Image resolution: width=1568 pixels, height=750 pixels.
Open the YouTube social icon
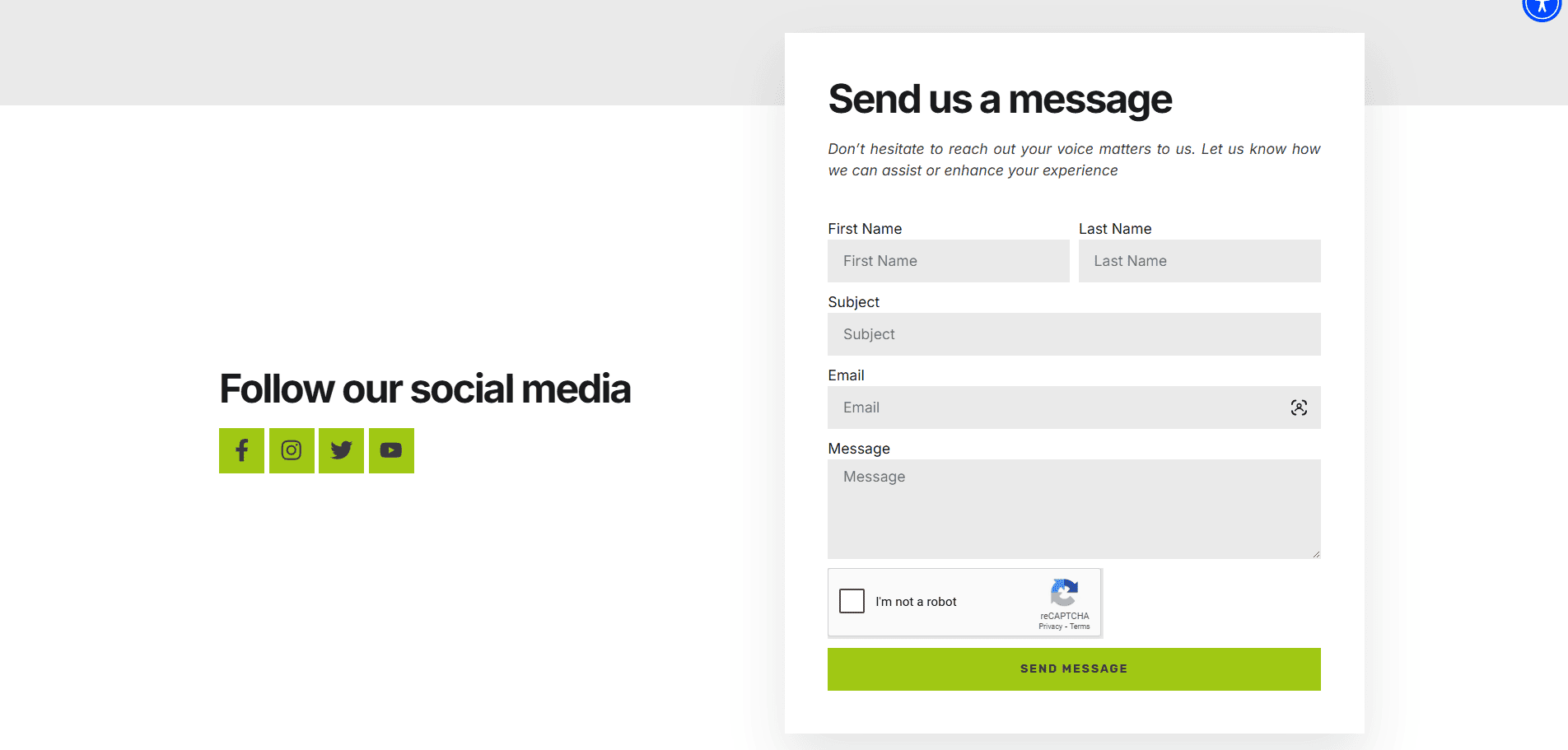click(391, 450)
